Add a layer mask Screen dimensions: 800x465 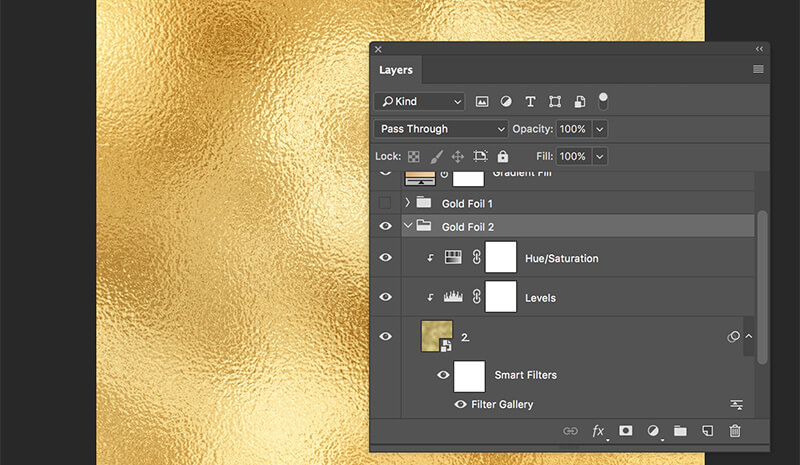(x=626, y=431)
